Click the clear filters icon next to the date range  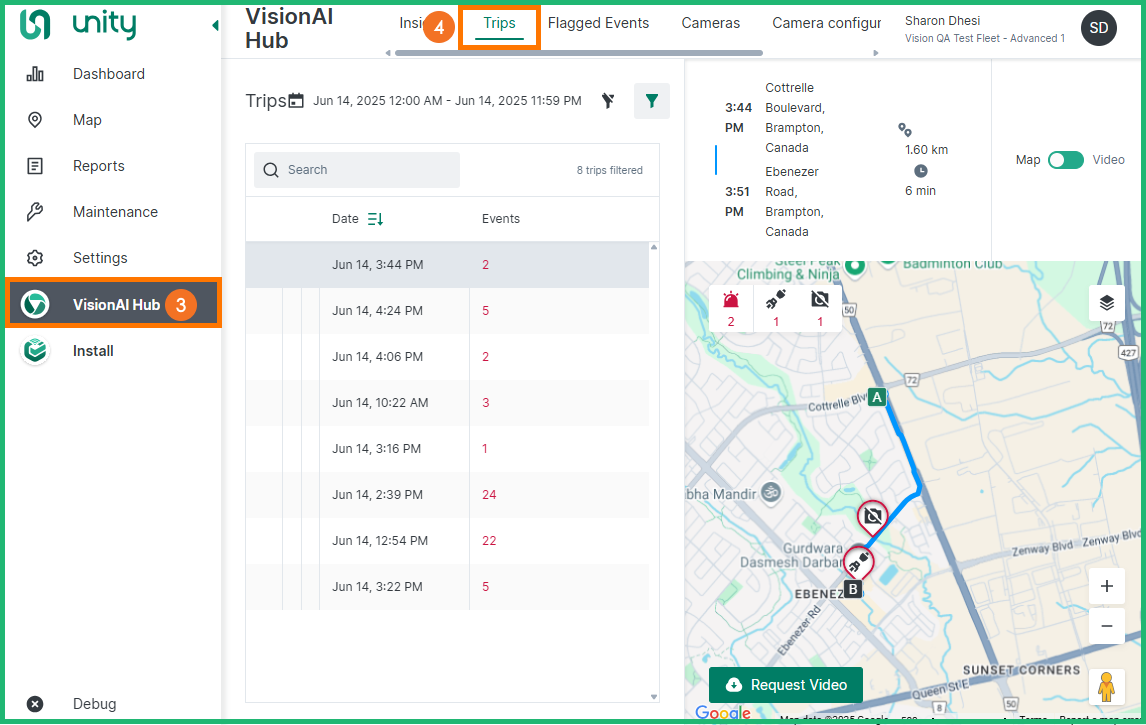[608, 100]
